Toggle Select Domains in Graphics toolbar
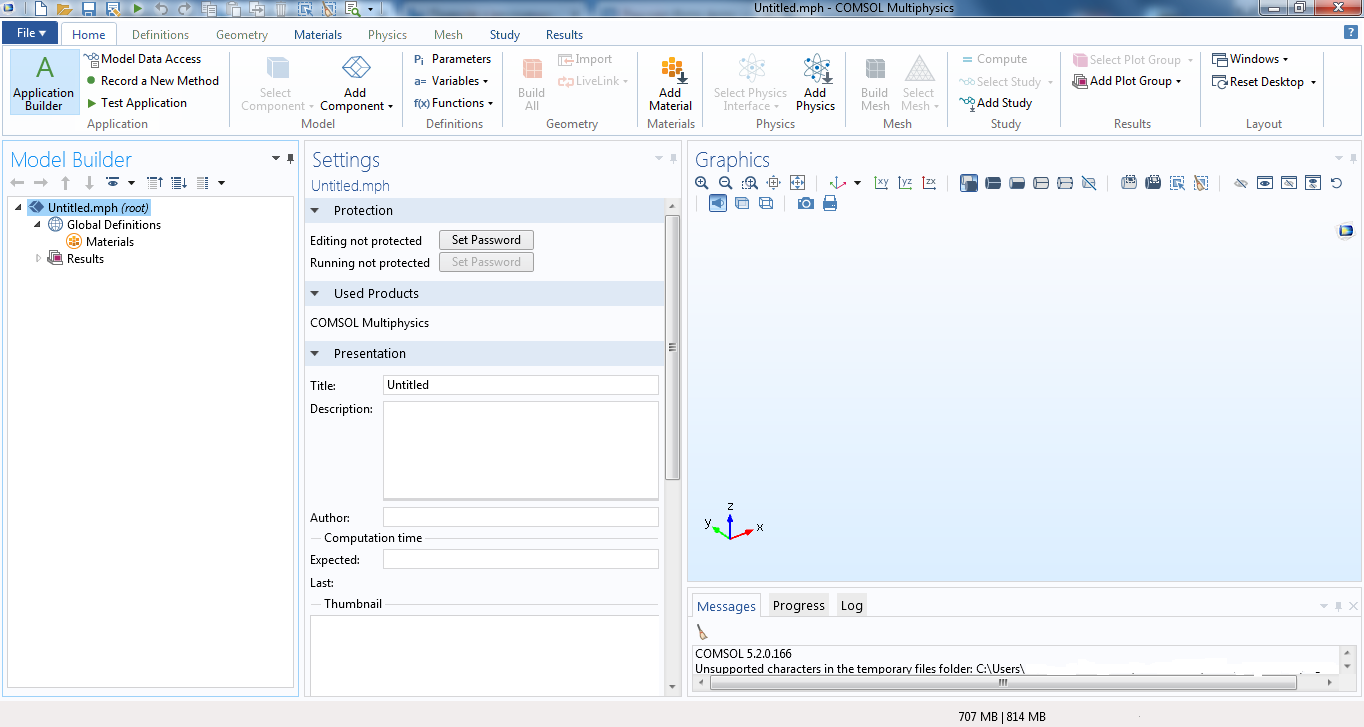The width and height of the screenshot is (1364, 727). tap(993, 183)
